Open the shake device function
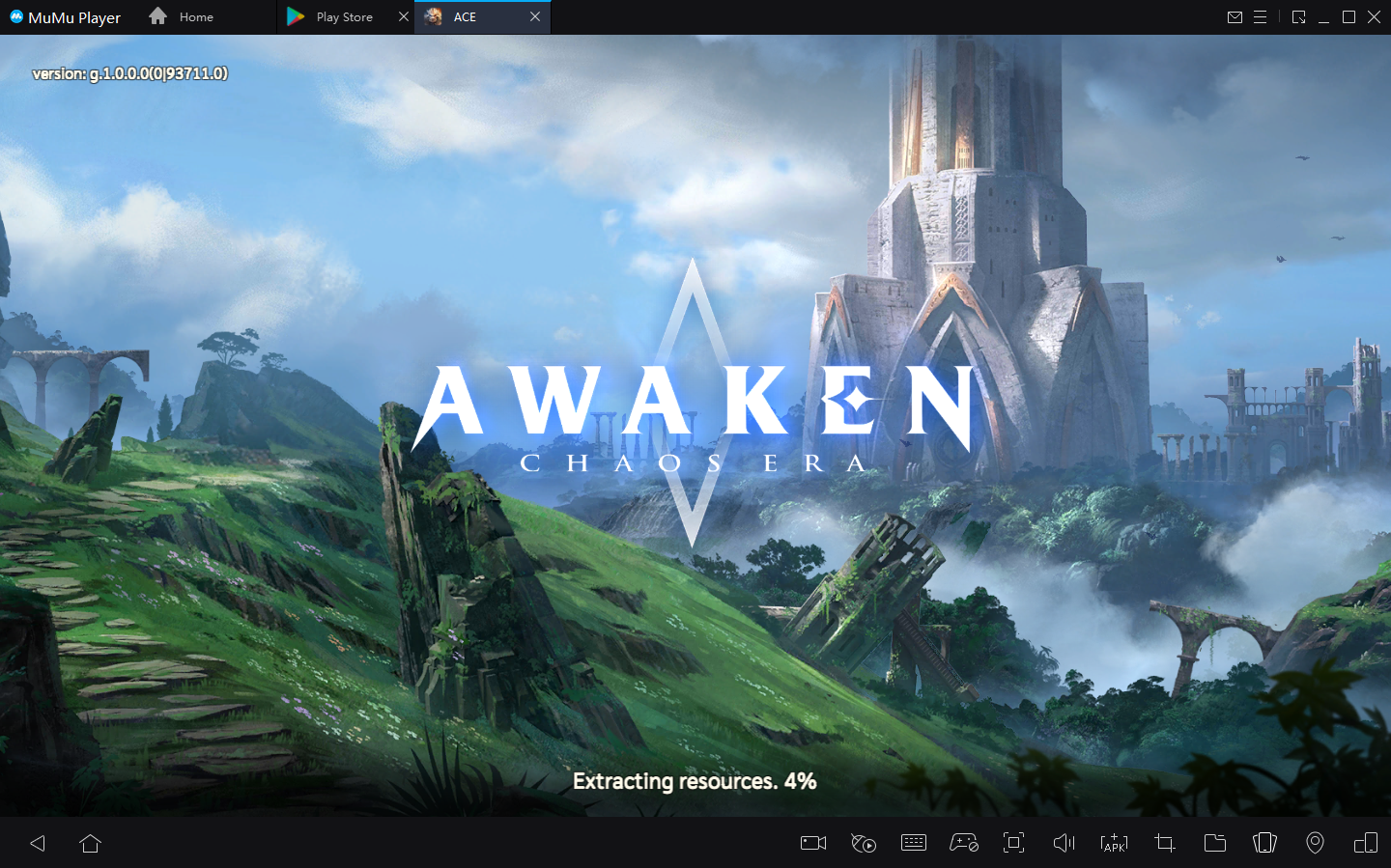Image resolution: width=1391 pixels, height=868 pixels. [1264, 843]
